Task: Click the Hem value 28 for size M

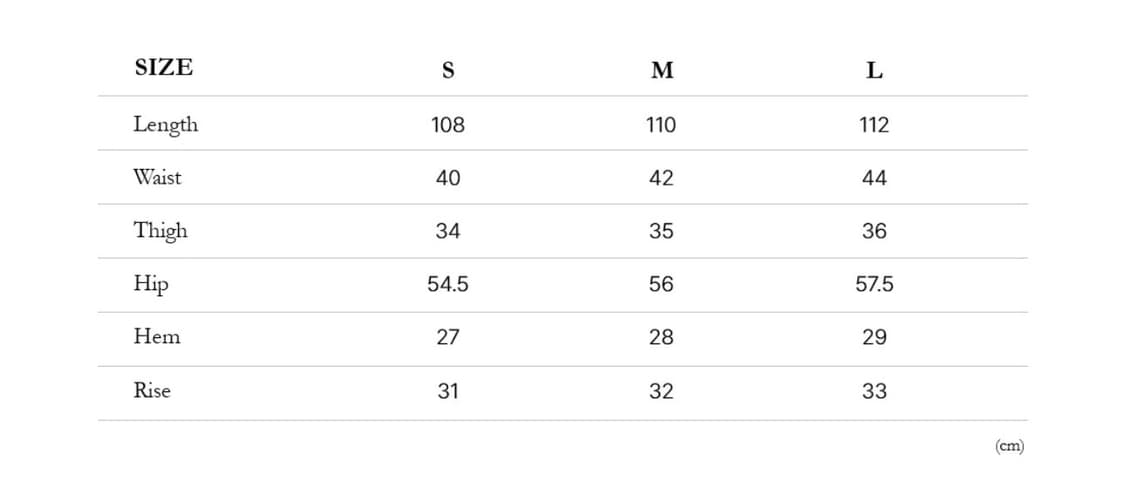Action: pyautogui.click(x=661, y=338)
